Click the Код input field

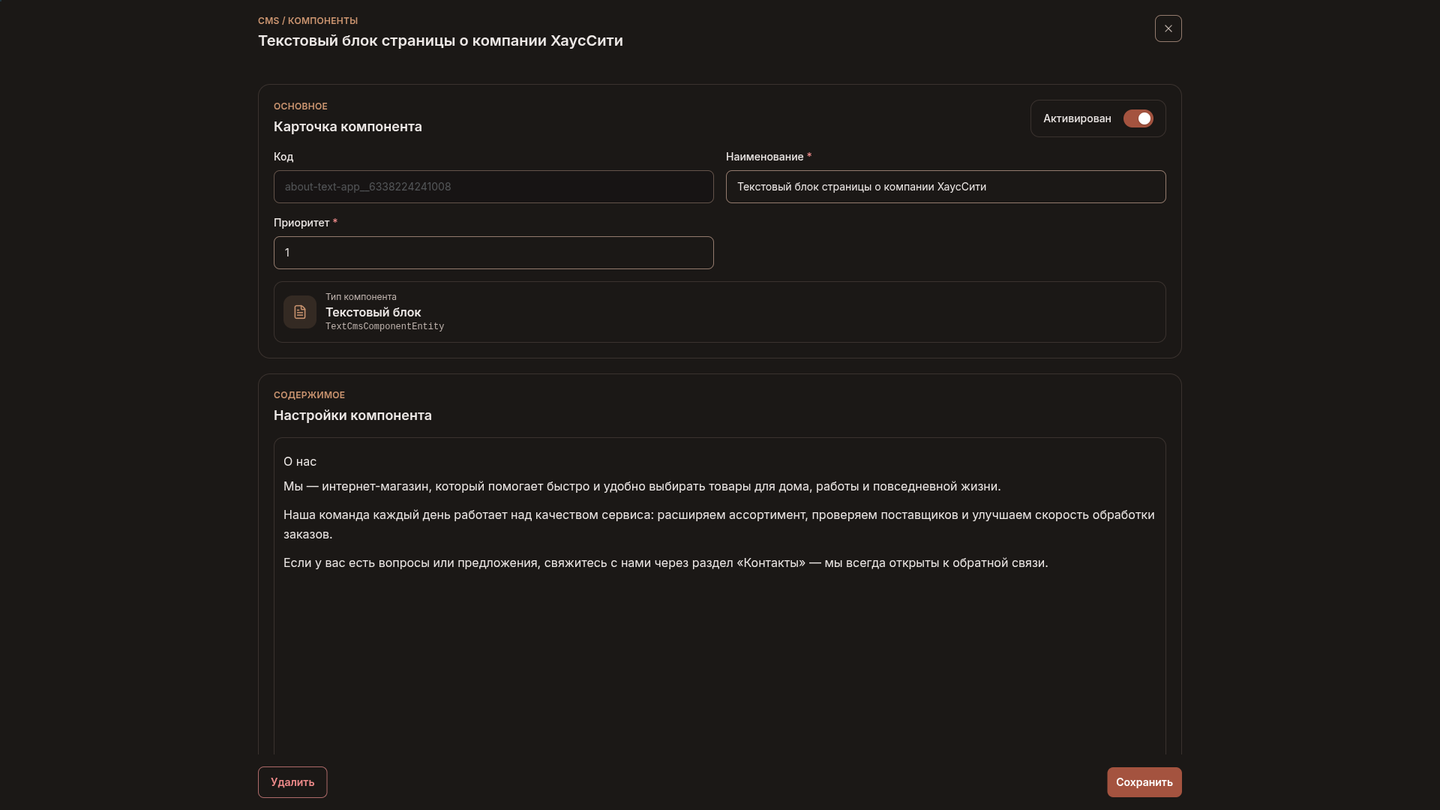click(494, 187)
